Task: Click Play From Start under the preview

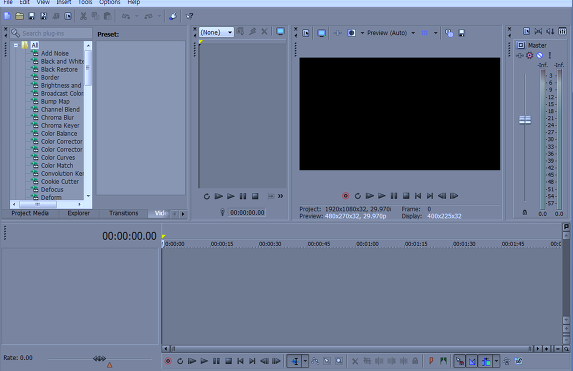Action: coord(370,196)
